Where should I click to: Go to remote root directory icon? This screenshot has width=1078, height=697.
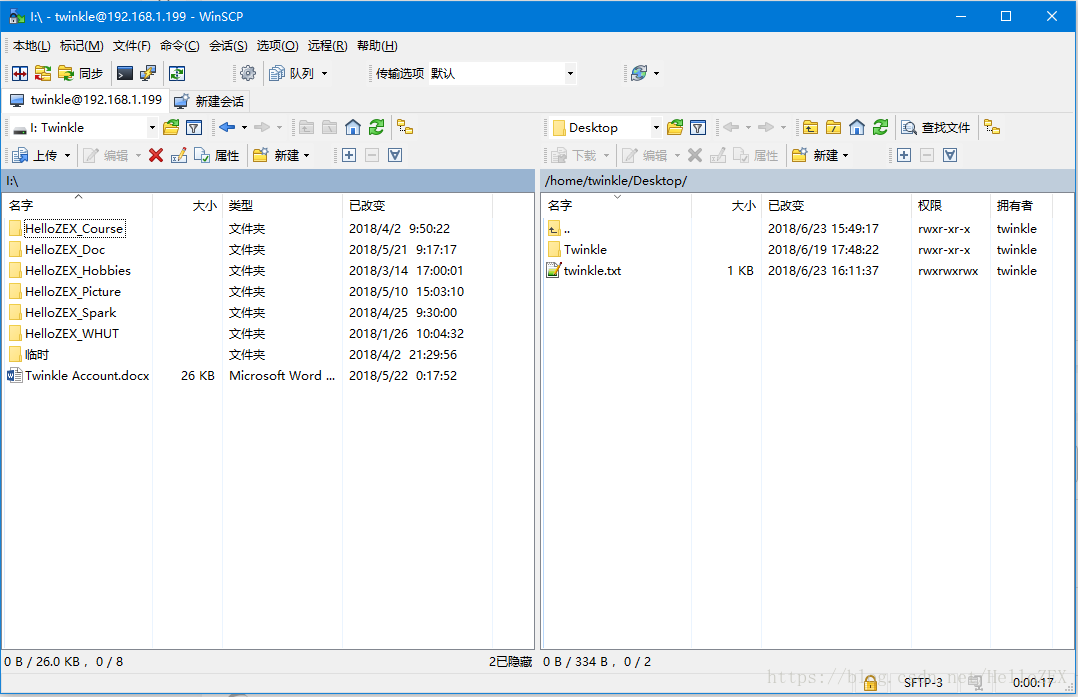point(833,128)
